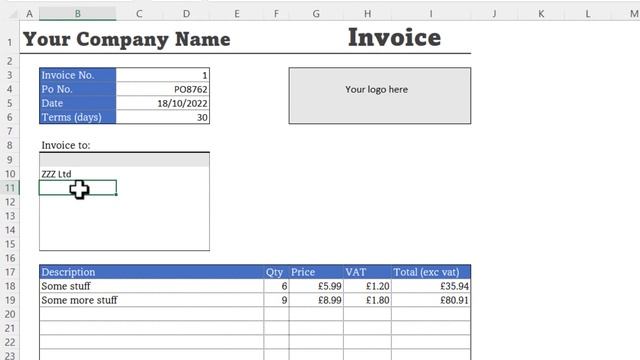This screenshot has width=640, height=360.
Task: Click the 'Invoice No.' label cell
Action: pos(78,75)
